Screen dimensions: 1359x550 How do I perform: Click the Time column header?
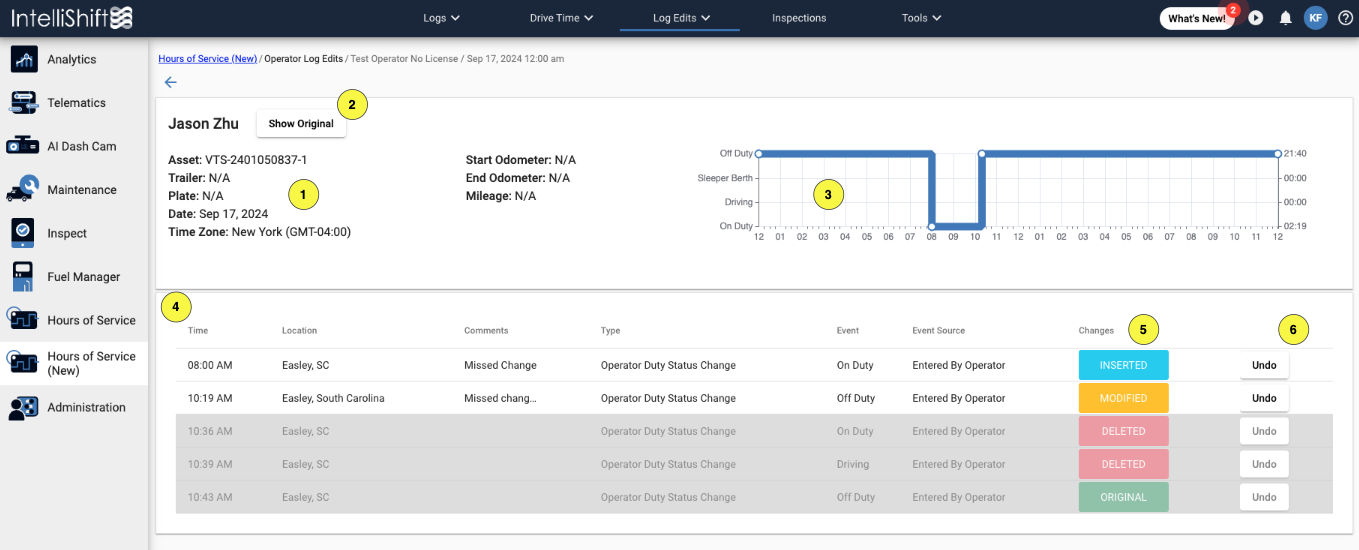tap(198, 330)
